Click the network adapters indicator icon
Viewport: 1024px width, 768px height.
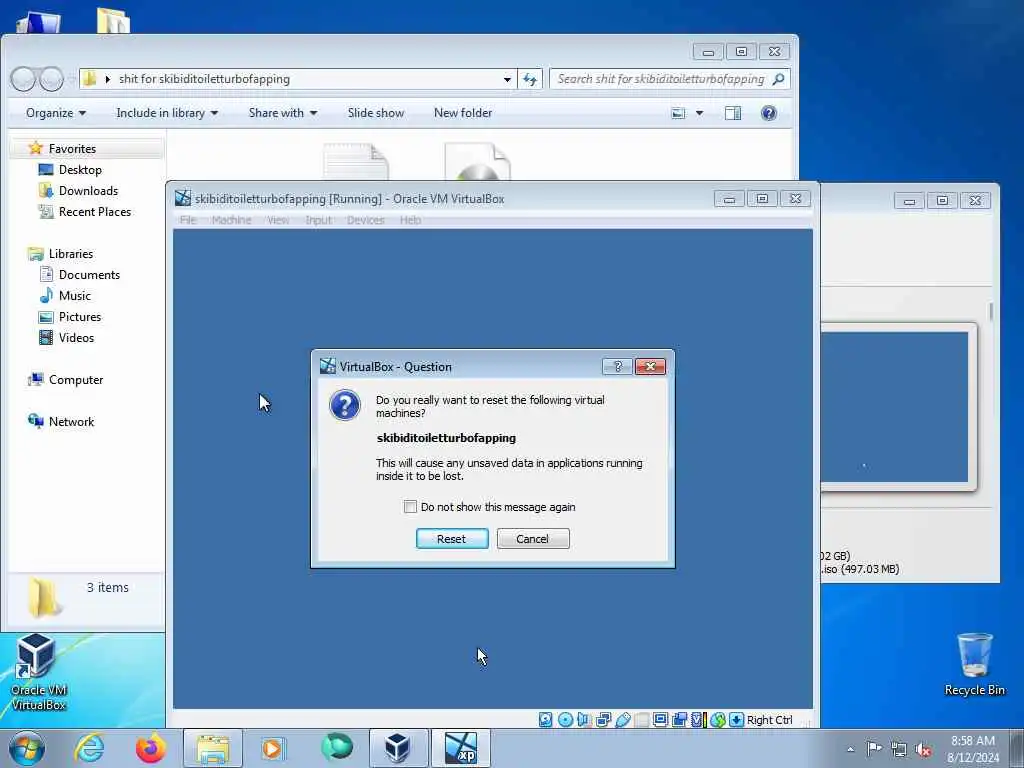tap(603, 720)
